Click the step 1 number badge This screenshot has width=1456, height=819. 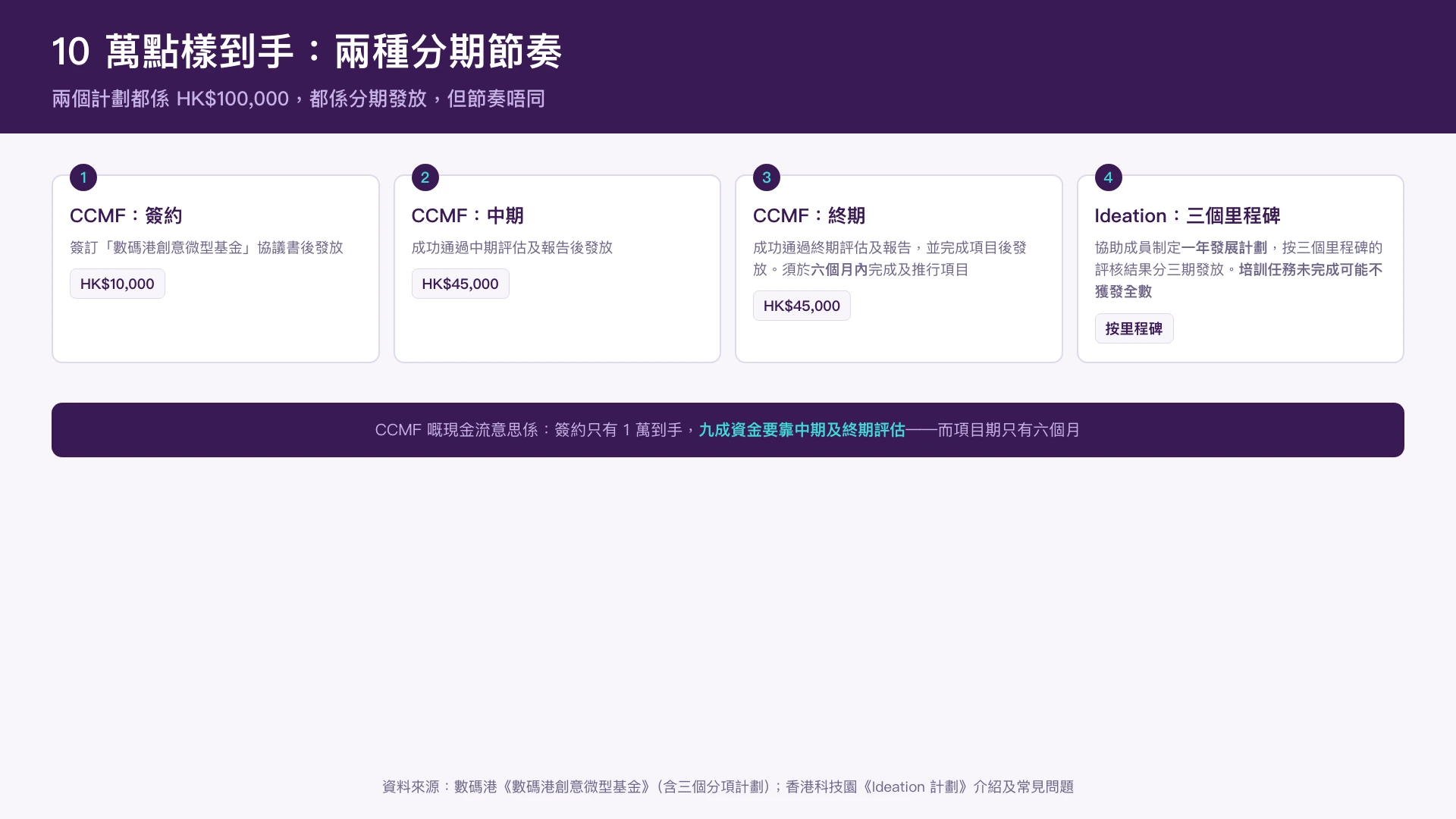[83, 177]
